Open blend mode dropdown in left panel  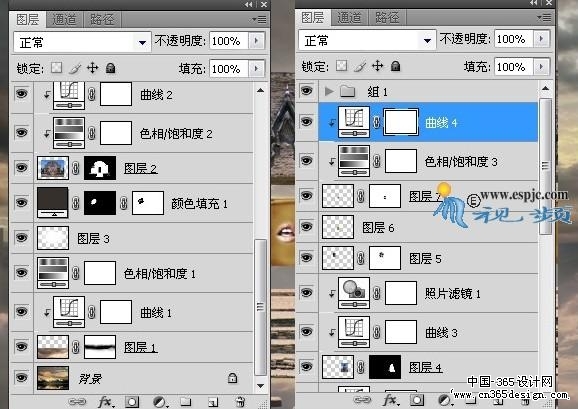tap(82, 42)
